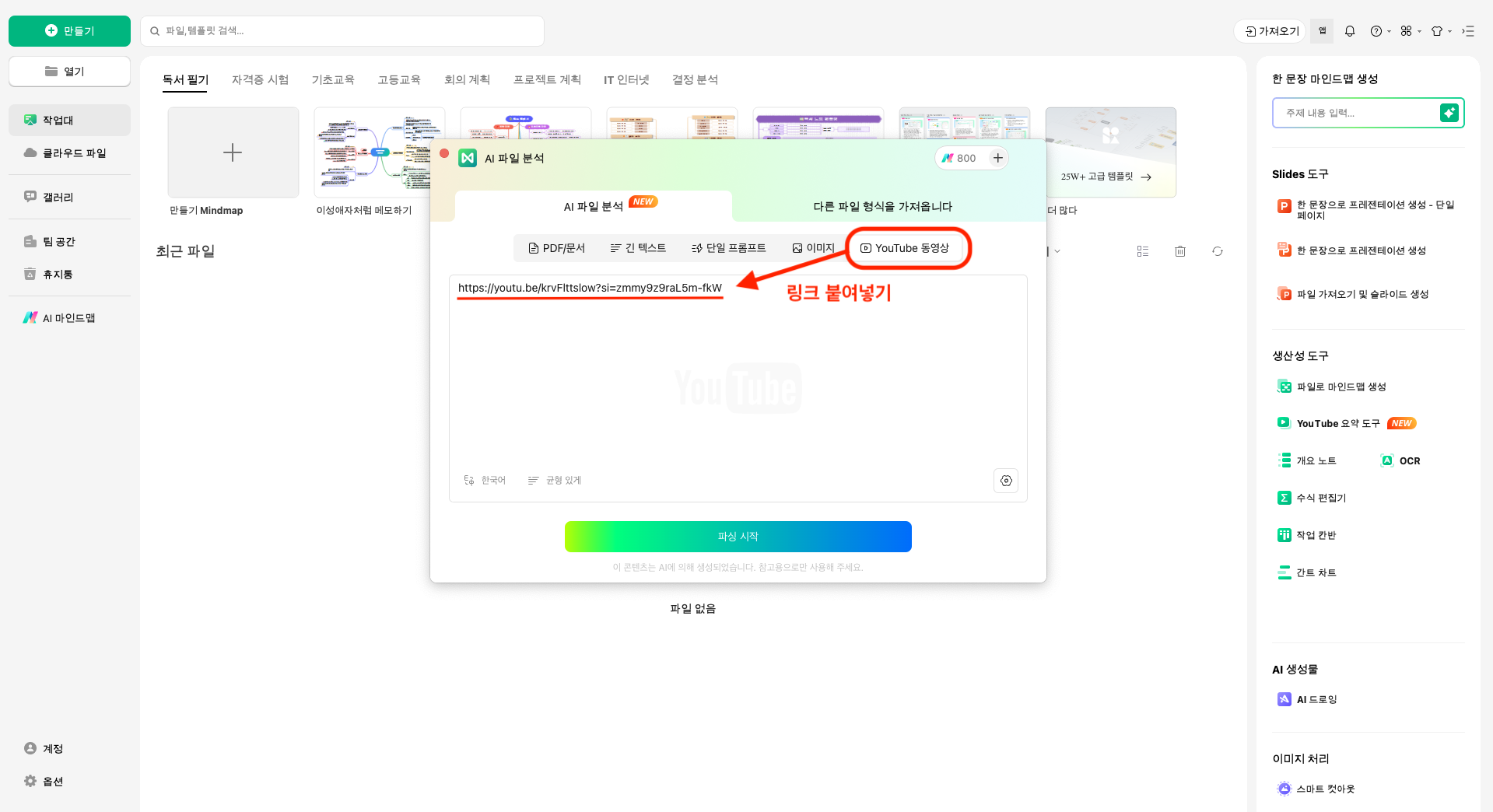The width and height of the screenshot is (1493, 812).
Task: Click the trash icon above recent files
Action: [1180, 250]
